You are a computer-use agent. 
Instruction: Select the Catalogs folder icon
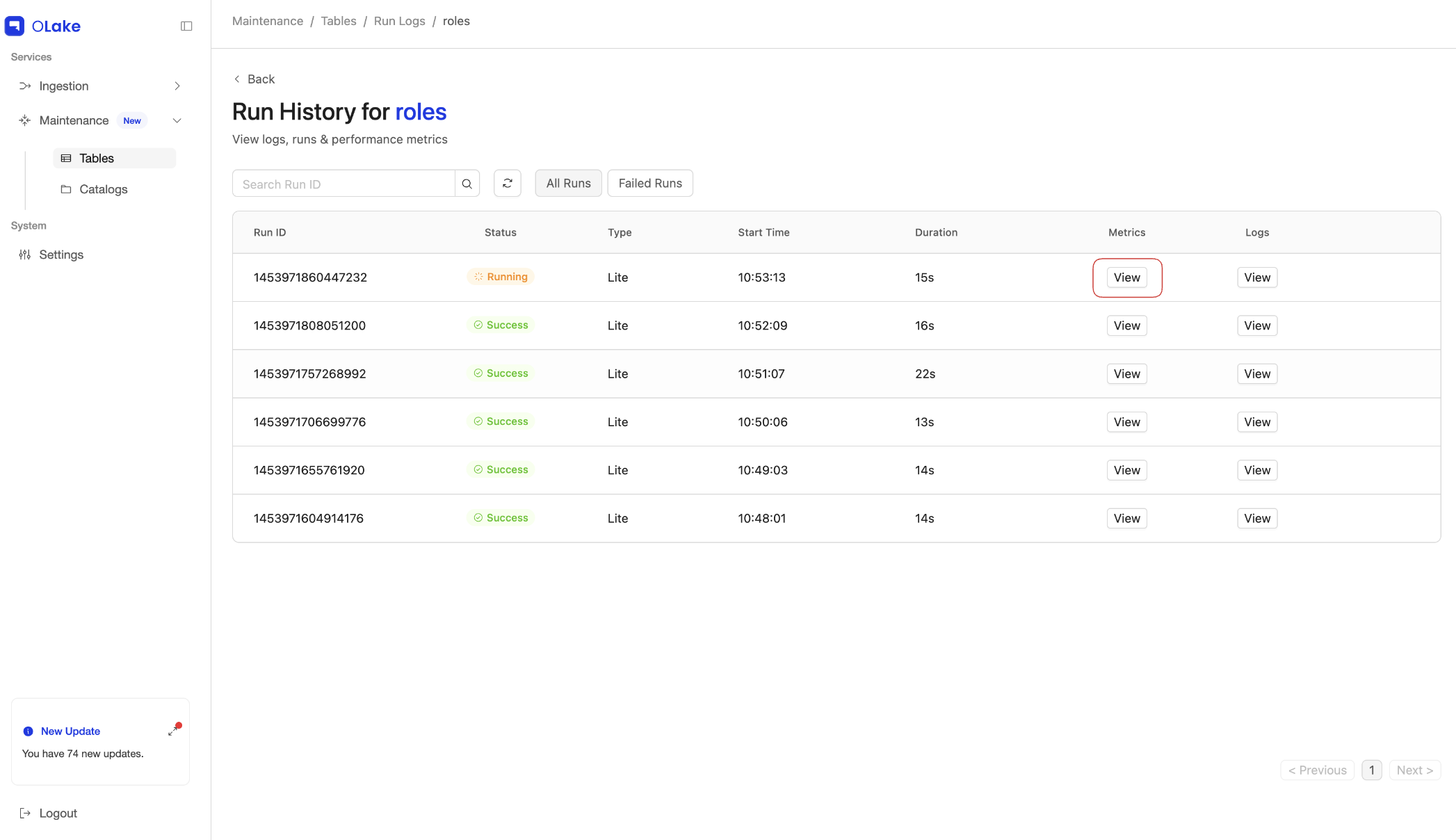point(66,188)
